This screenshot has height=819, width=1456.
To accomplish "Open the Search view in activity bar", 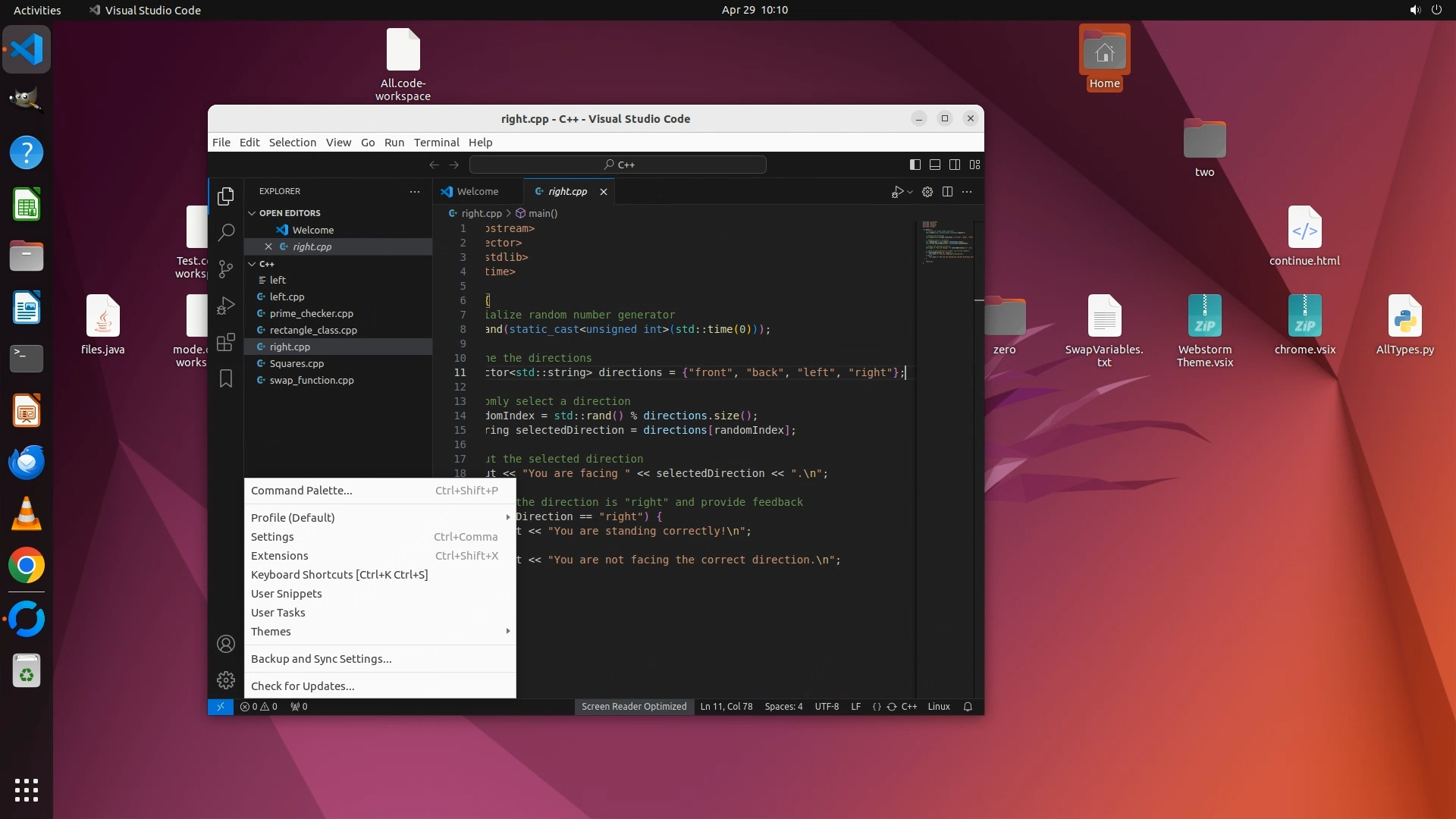I will pyautogui.click(x=226, y=232).
